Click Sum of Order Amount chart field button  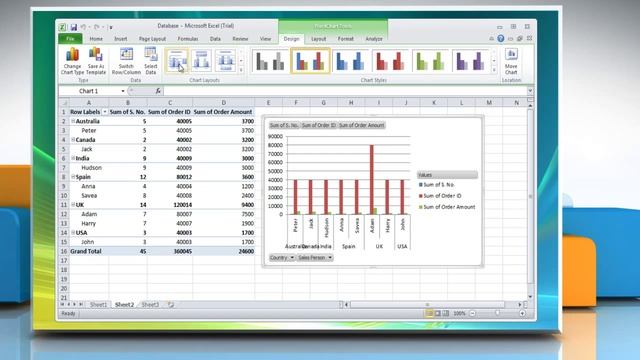pos(362,125)
